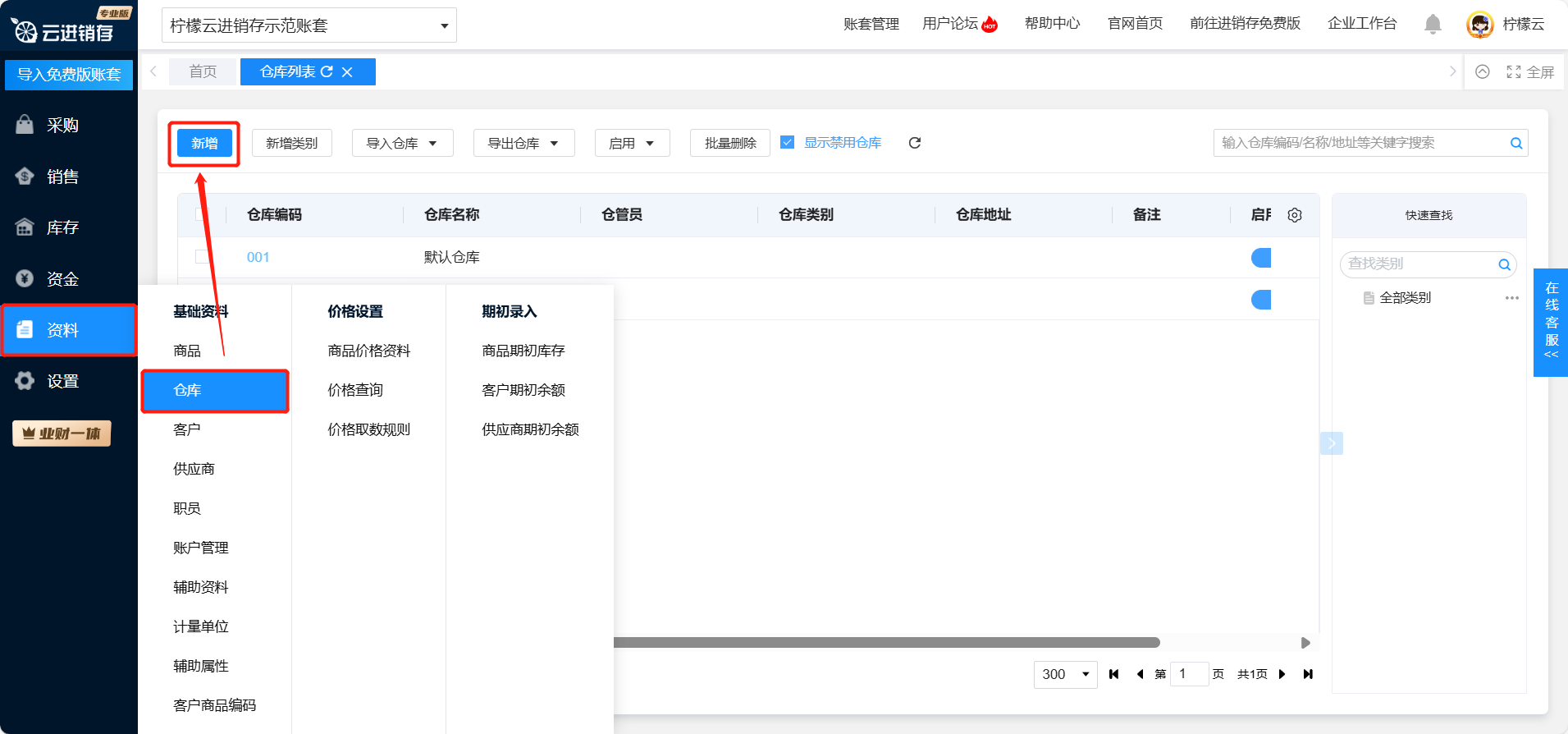Open the 销售 sidebar menu
The image size is (1568, 734).
pyautogui.click(x=69, y=177)
